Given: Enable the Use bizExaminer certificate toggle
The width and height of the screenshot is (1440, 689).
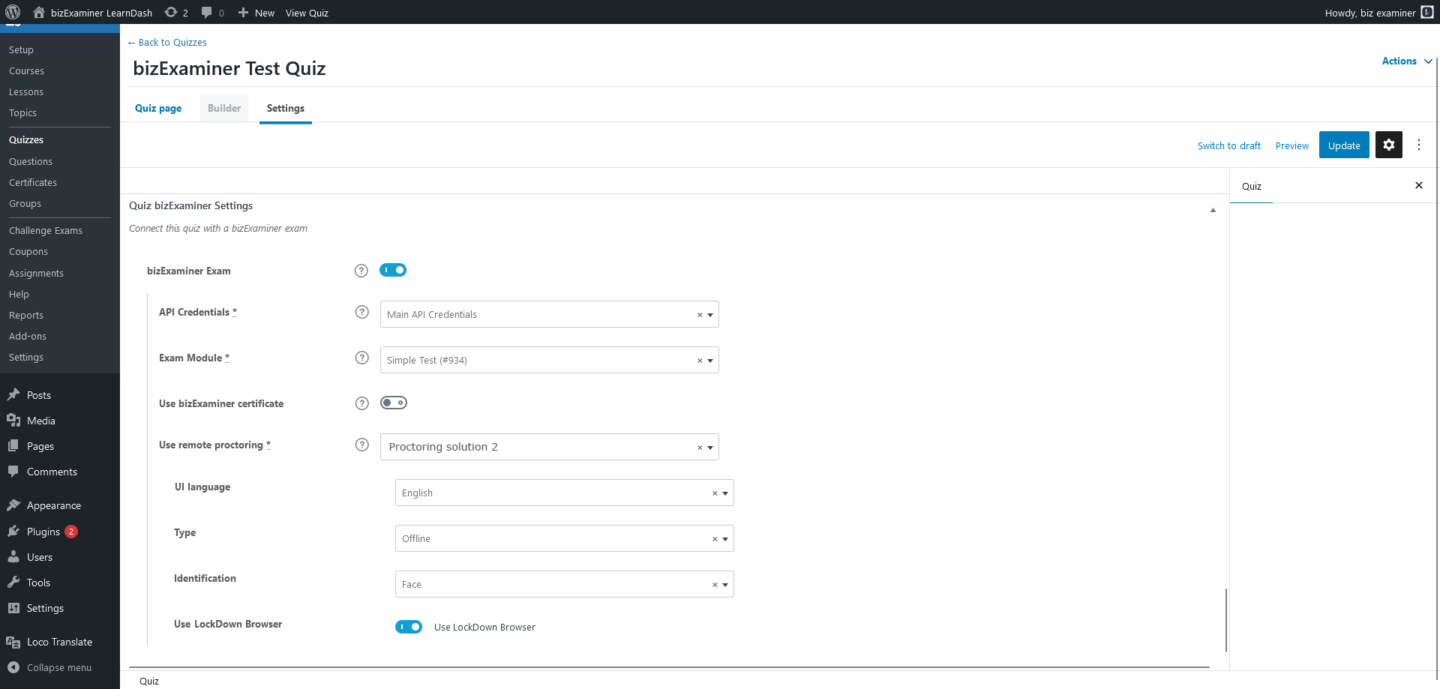Looking at the screenshot, I should 393,402.
